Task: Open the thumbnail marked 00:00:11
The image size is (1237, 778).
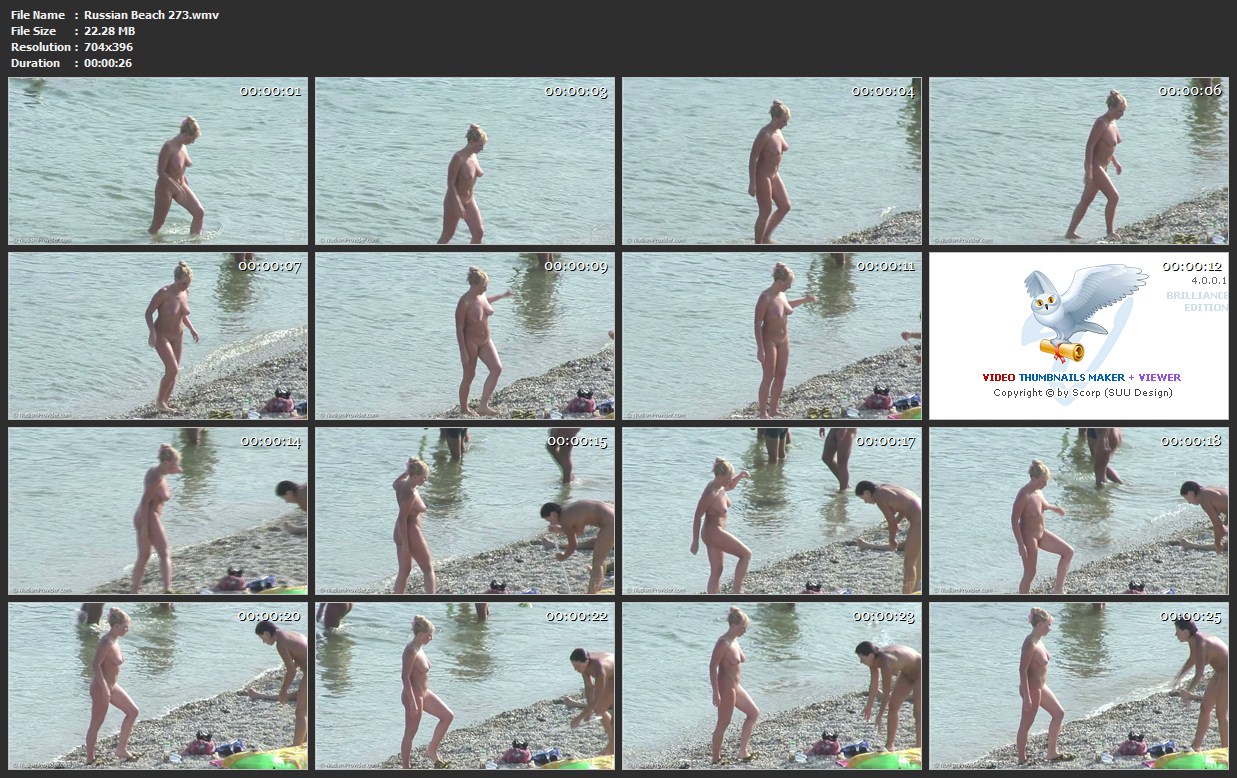Action: click(772, 336)
